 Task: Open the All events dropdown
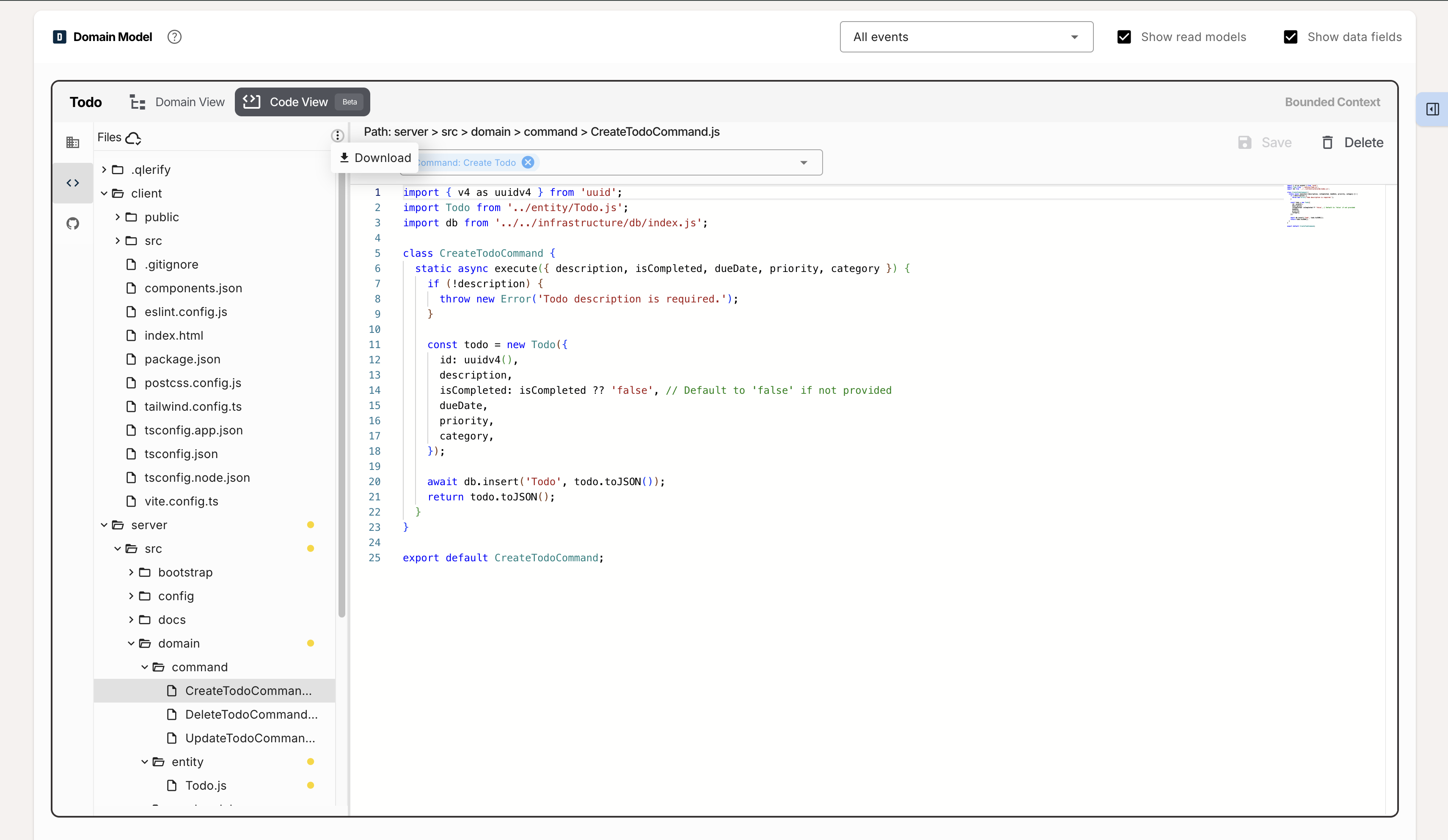[x=966, y=37]
